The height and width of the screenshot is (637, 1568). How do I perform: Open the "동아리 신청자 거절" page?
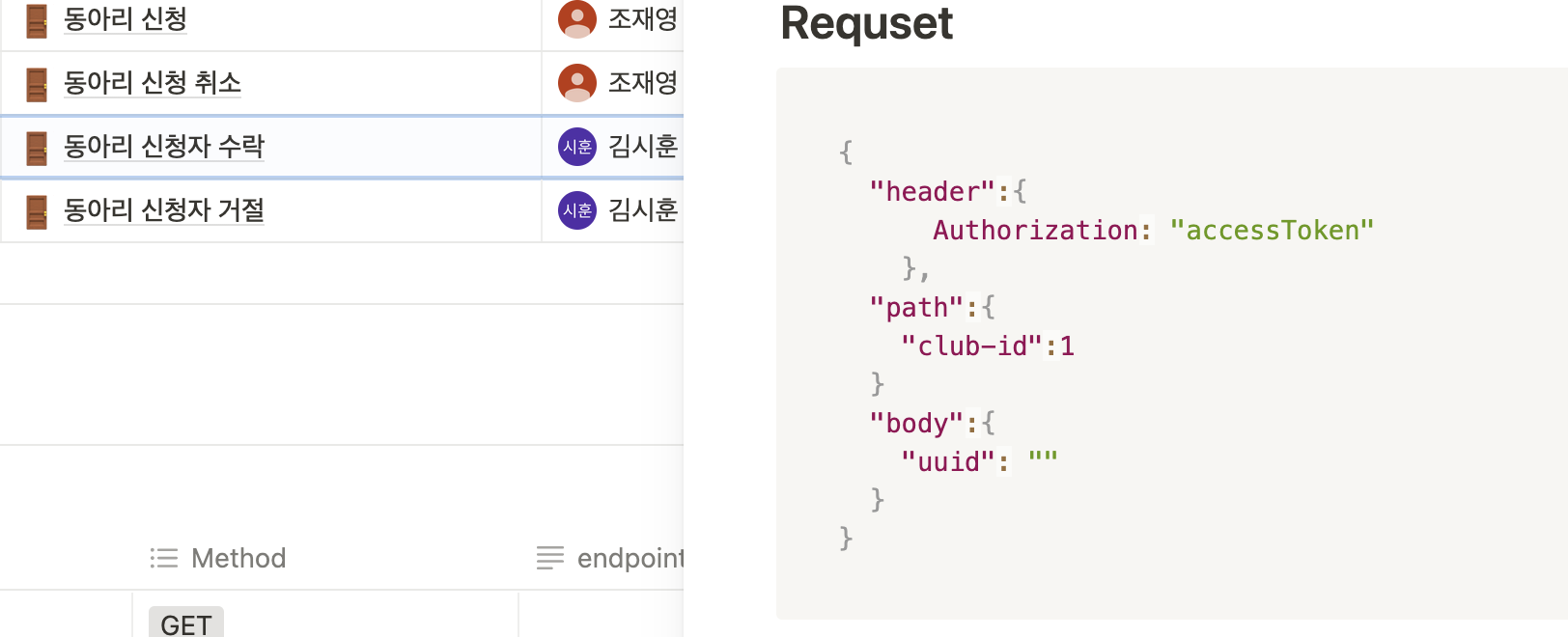[164, 211]
